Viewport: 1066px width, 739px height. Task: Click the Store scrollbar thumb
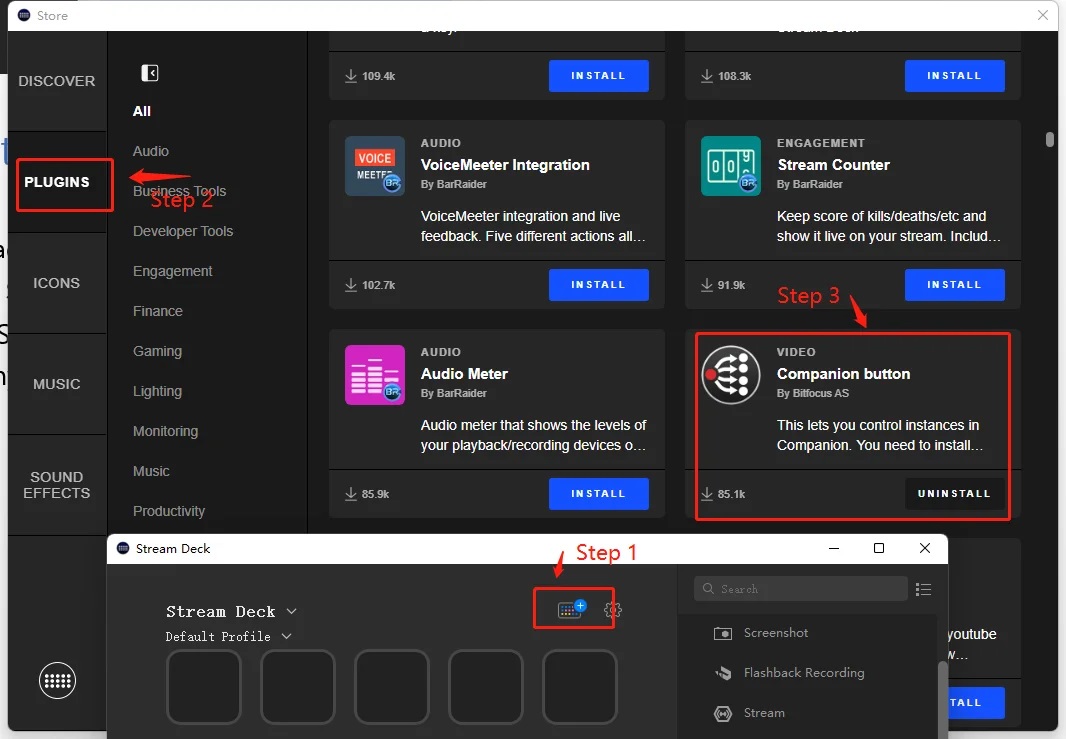click(1050, 139)
